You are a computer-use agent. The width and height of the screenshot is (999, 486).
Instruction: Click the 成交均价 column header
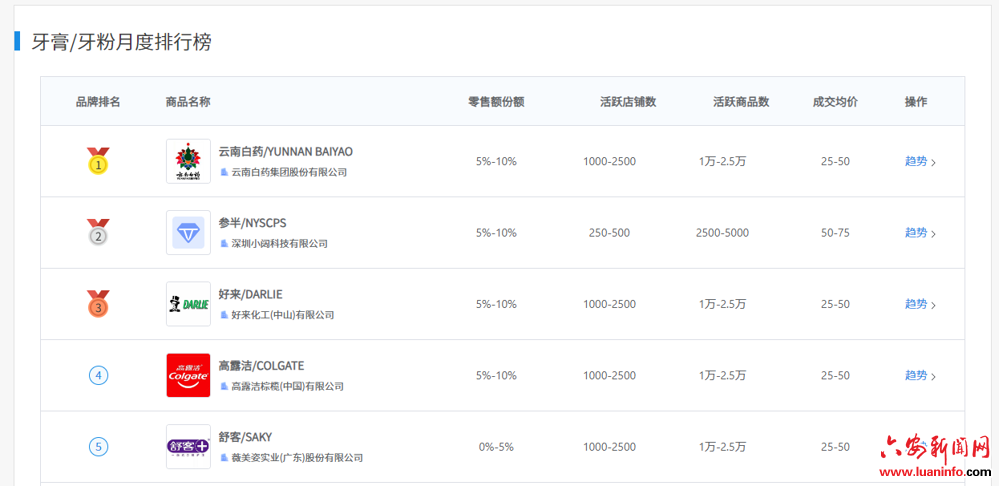coord(835,102)
